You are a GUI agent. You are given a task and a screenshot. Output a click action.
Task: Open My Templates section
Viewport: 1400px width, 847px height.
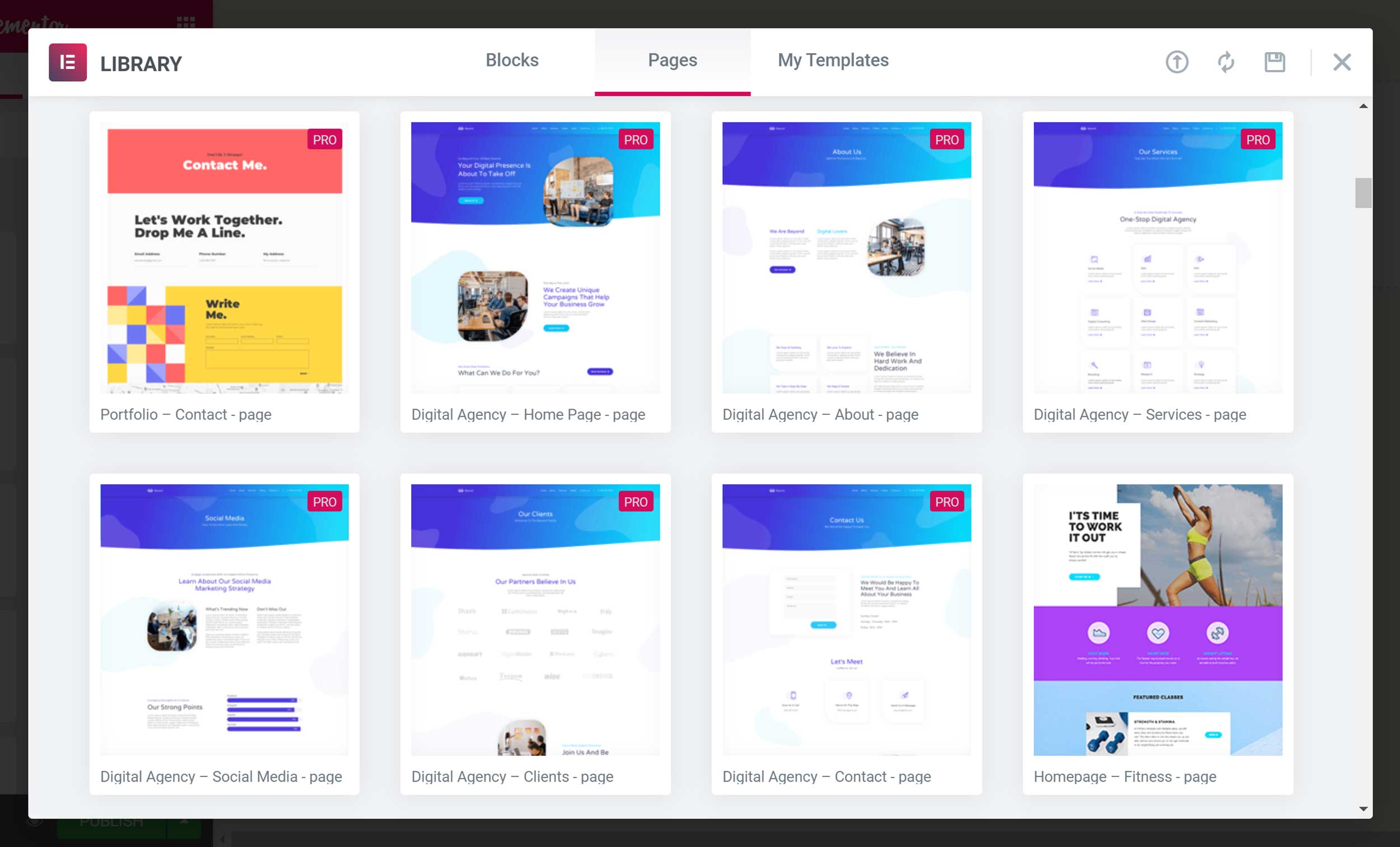click(834, 60)
